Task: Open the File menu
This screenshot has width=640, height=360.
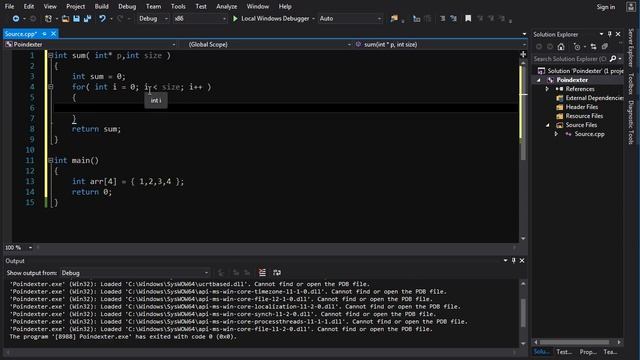Action: coord(9,7)
